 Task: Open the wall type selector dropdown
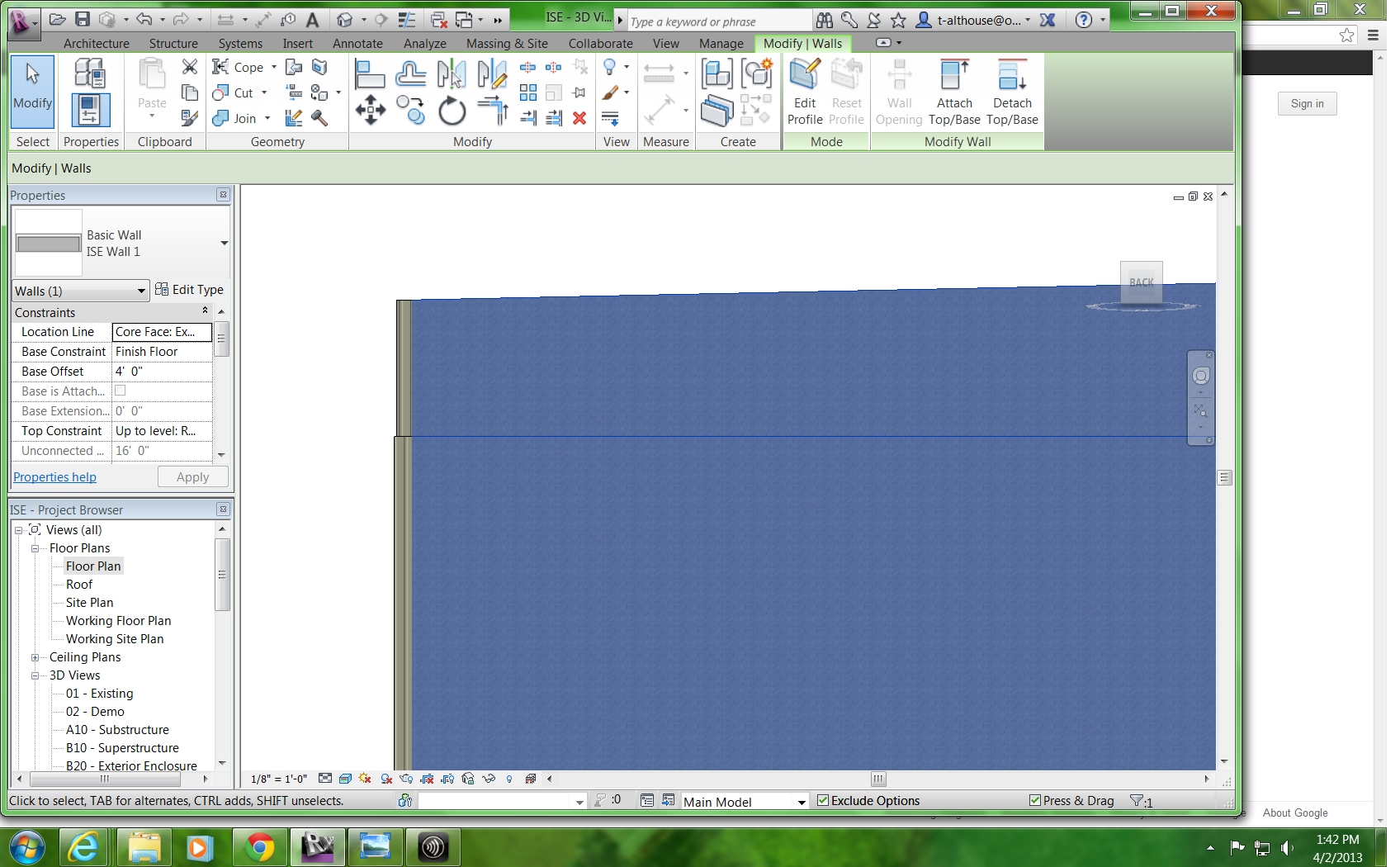(x=224, y=243)
